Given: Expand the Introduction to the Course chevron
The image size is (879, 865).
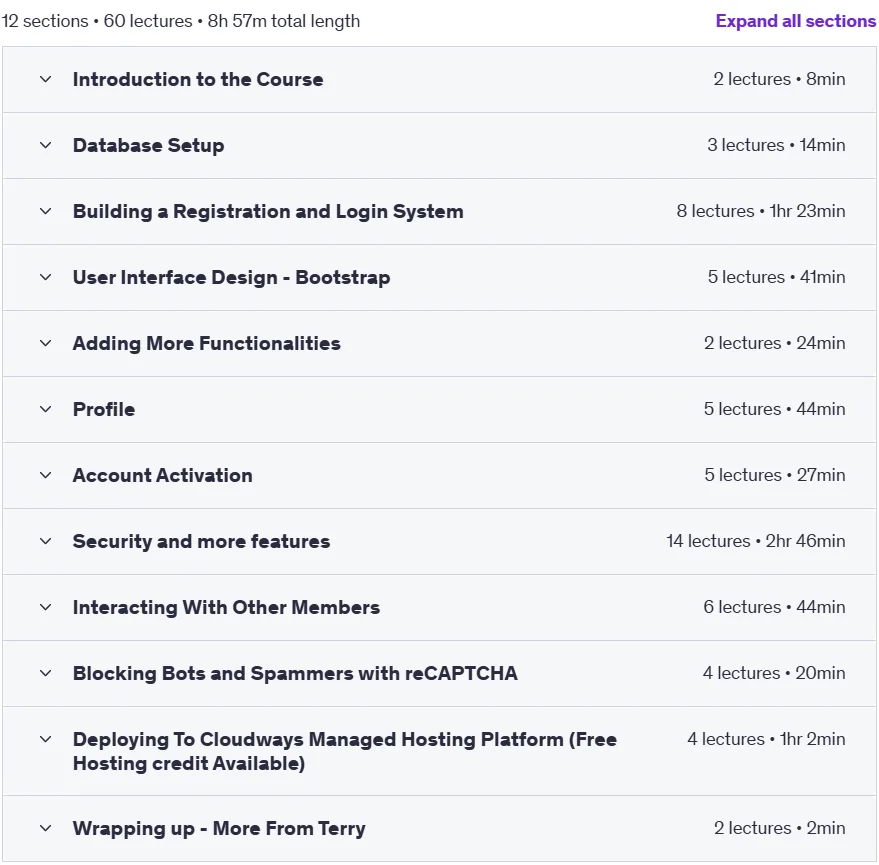Looking at the screenshot, I should coord(46,80).
